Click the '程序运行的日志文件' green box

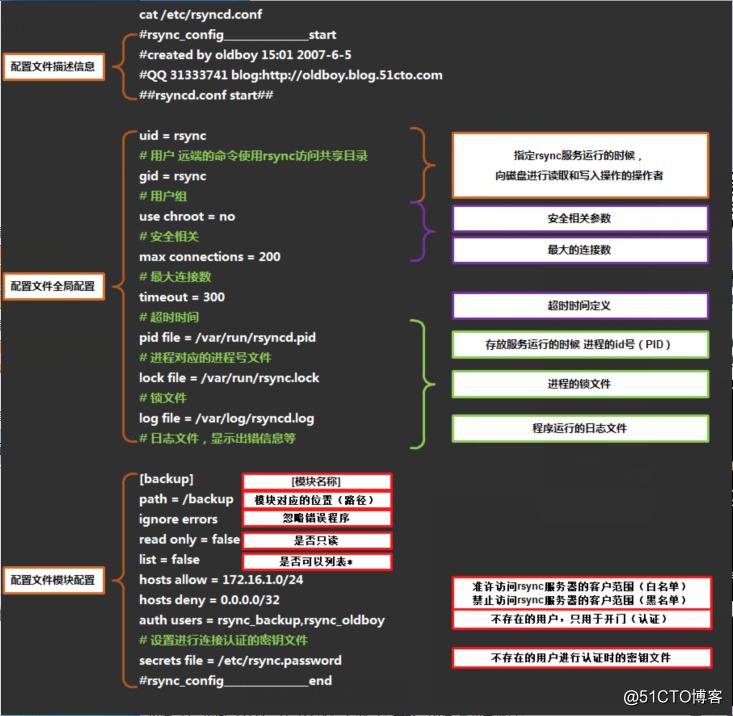coord(580,428)
